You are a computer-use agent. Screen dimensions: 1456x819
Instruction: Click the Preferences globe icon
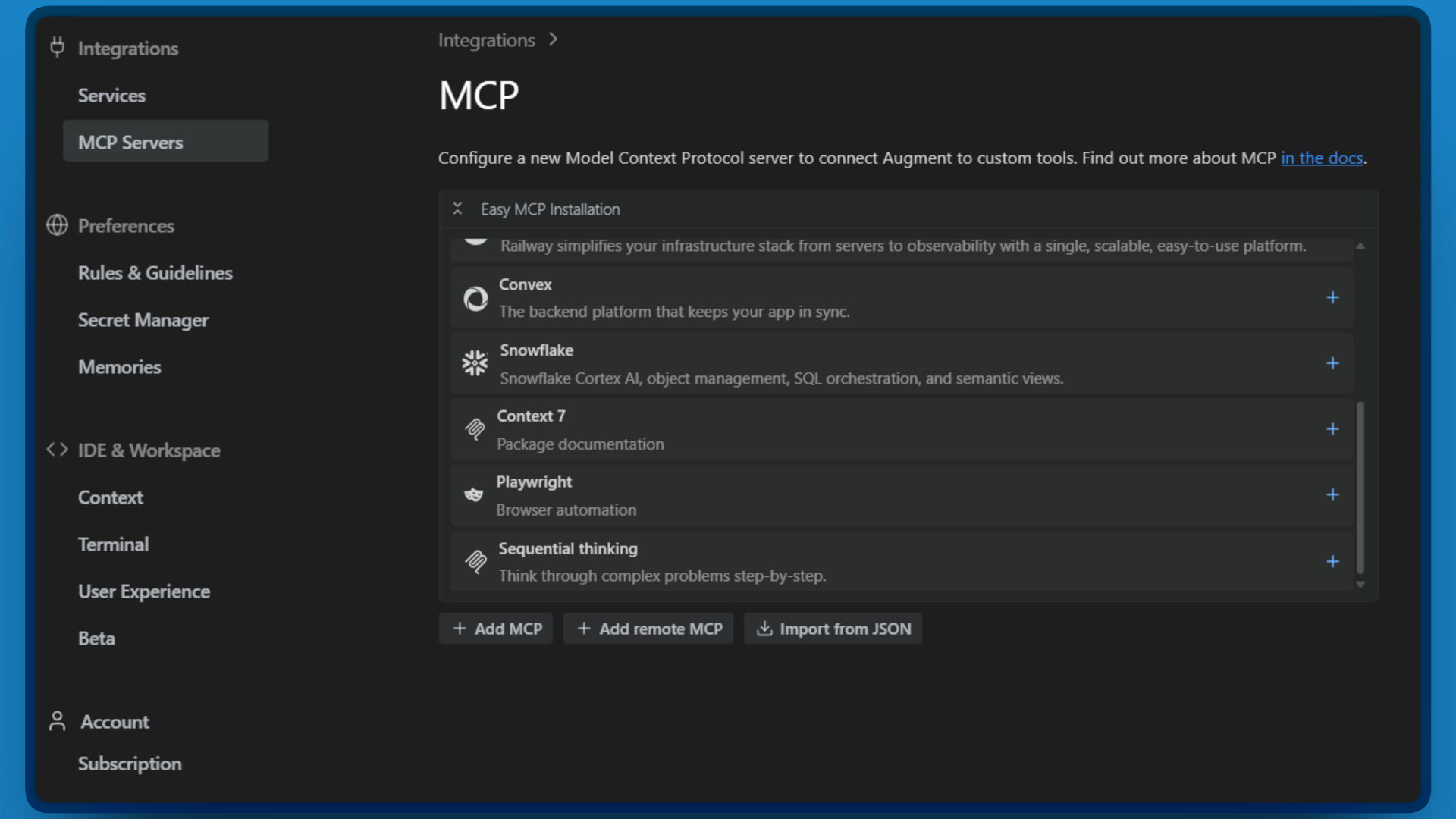(x=57, y=225)
